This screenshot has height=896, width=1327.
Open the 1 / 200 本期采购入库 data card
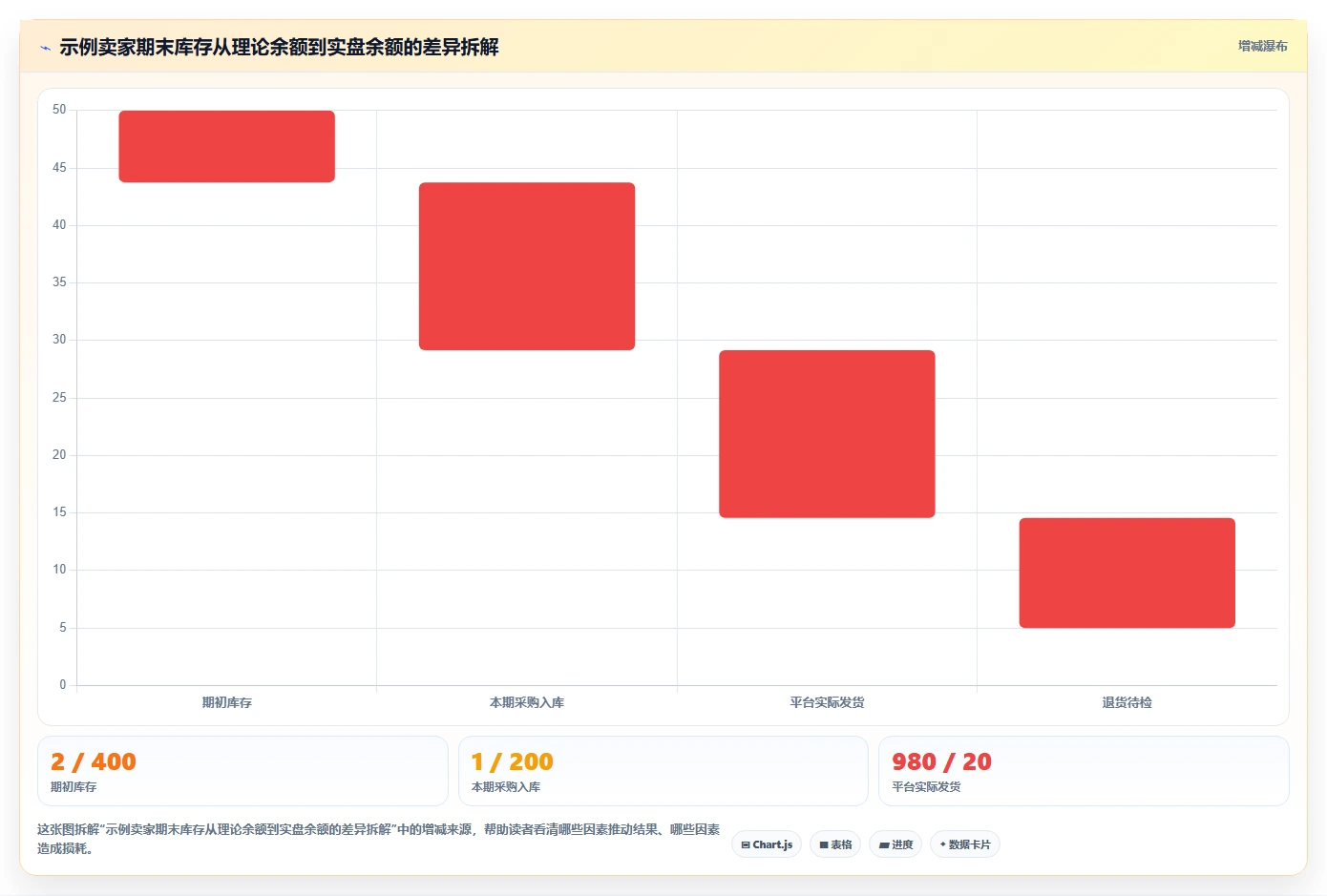coord(663,771)
